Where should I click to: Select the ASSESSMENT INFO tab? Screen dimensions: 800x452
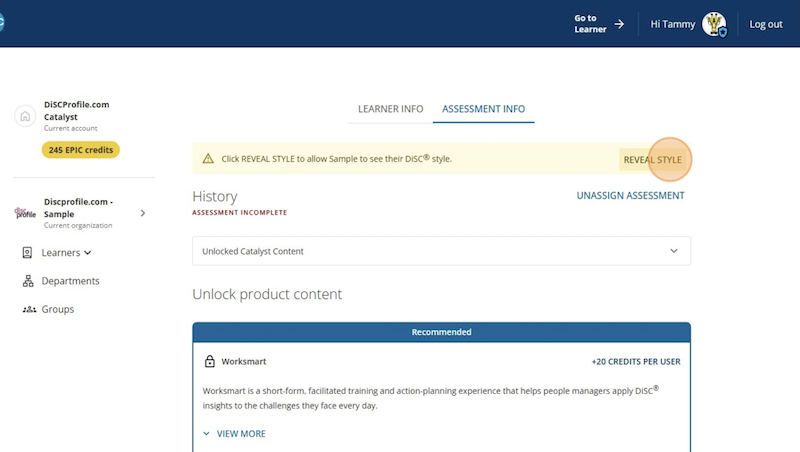pyautogui.click(x=483, y=109)
